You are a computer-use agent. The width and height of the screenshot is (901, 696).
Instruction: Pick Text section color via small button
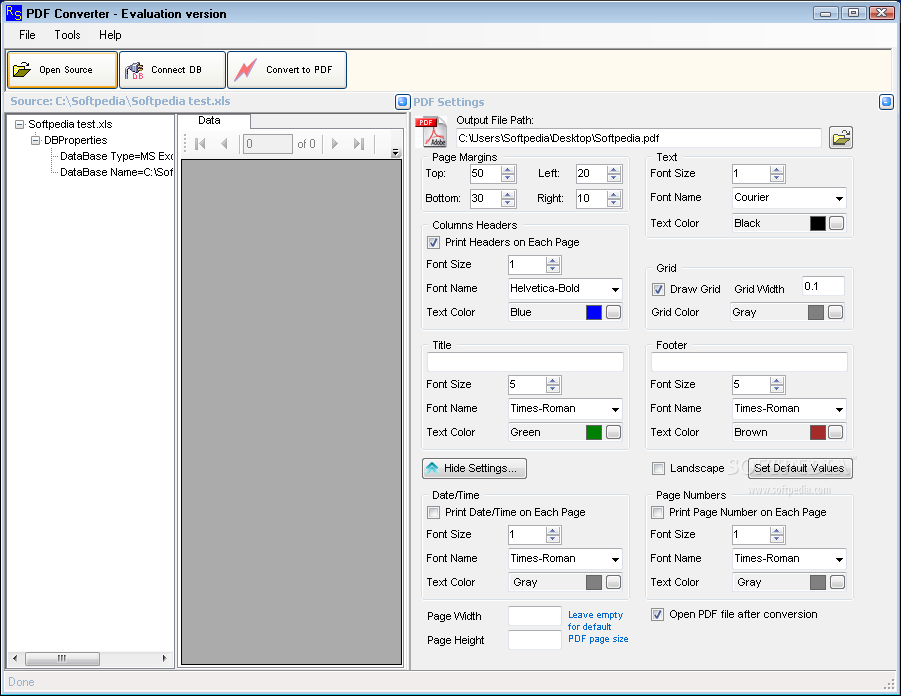pyautogui.click(x=837, y=223)
